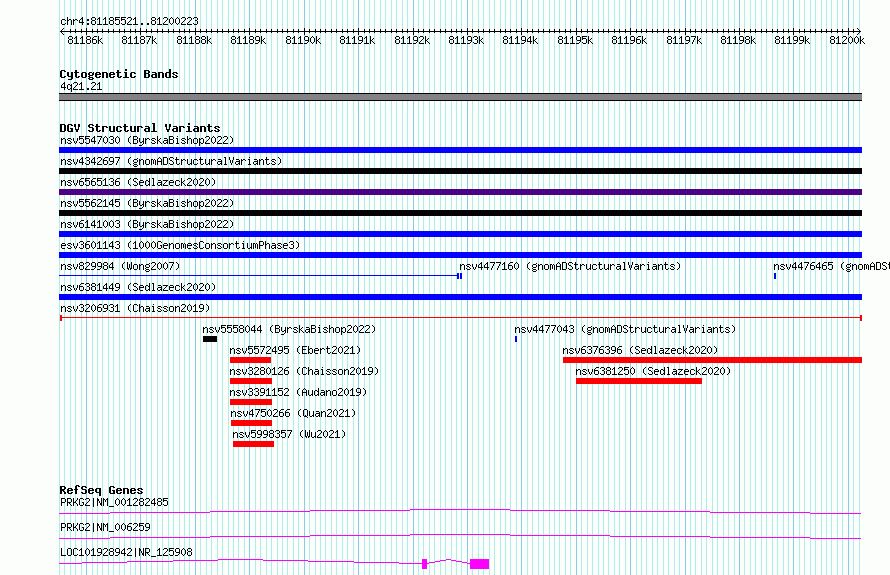Screen dimensions: 890x575
Task: Open gene LOC101928942|NR_125908 label
Action: pos(126,552)
